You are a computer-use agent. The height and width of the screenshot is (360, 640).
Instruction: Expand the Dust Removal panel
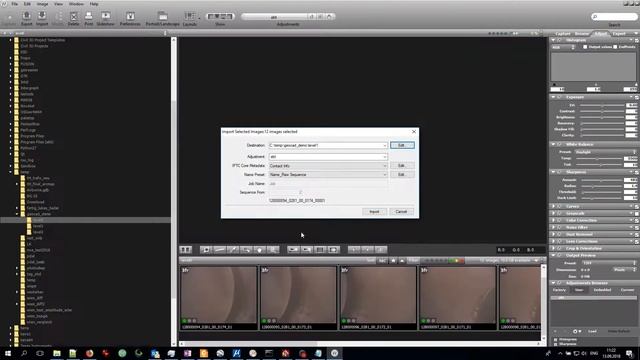point(553,234)
